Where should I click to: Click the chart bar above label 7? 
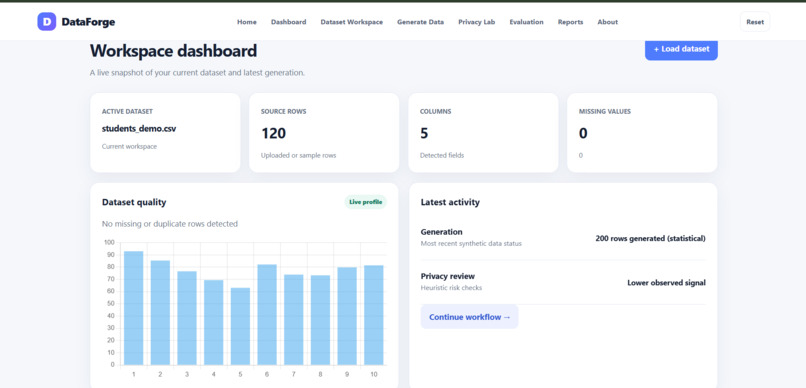pos(294,320)
